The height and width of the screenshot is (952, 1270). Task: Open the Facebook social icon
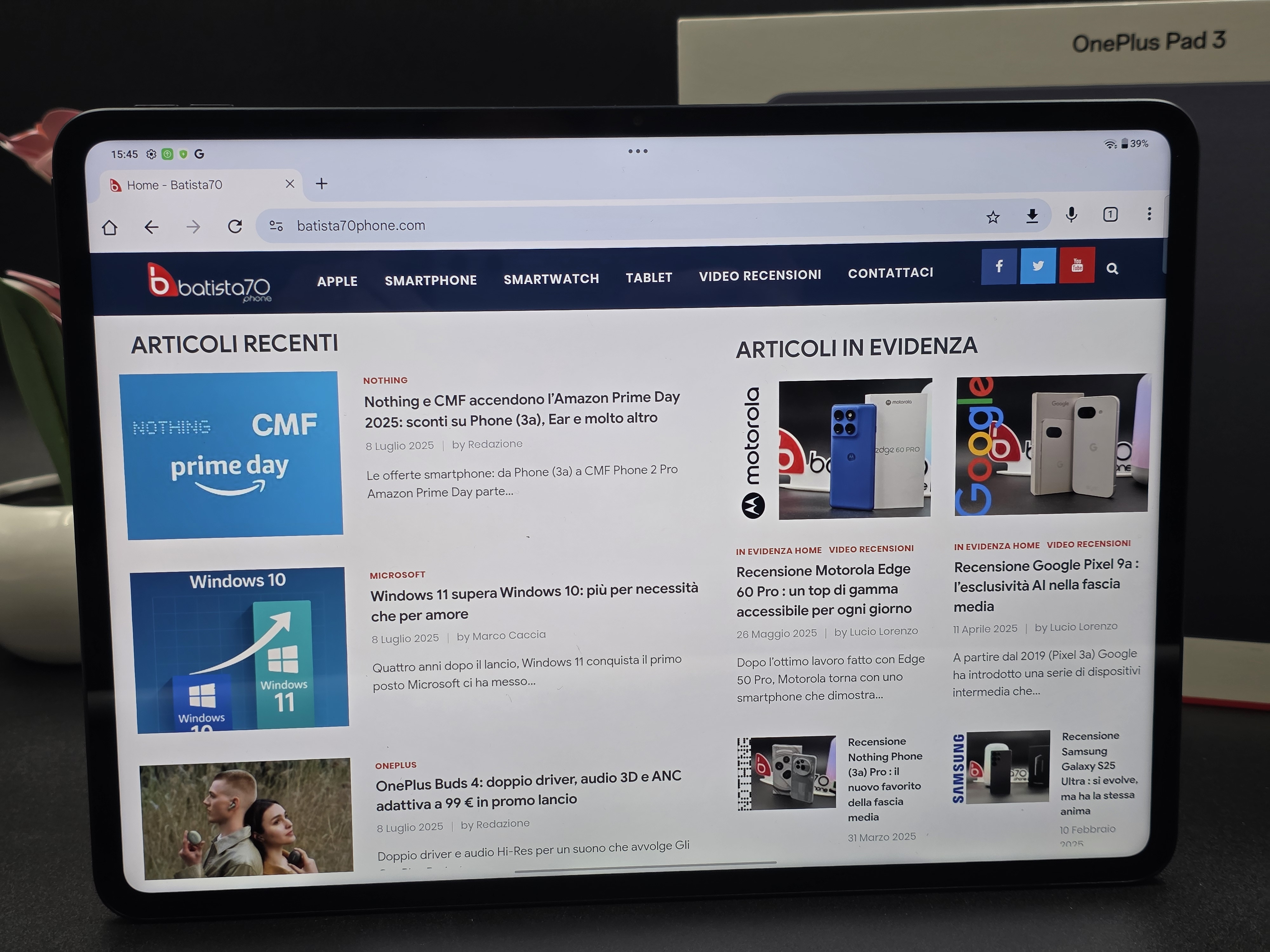pyautogui.click(x=999, y=266)
